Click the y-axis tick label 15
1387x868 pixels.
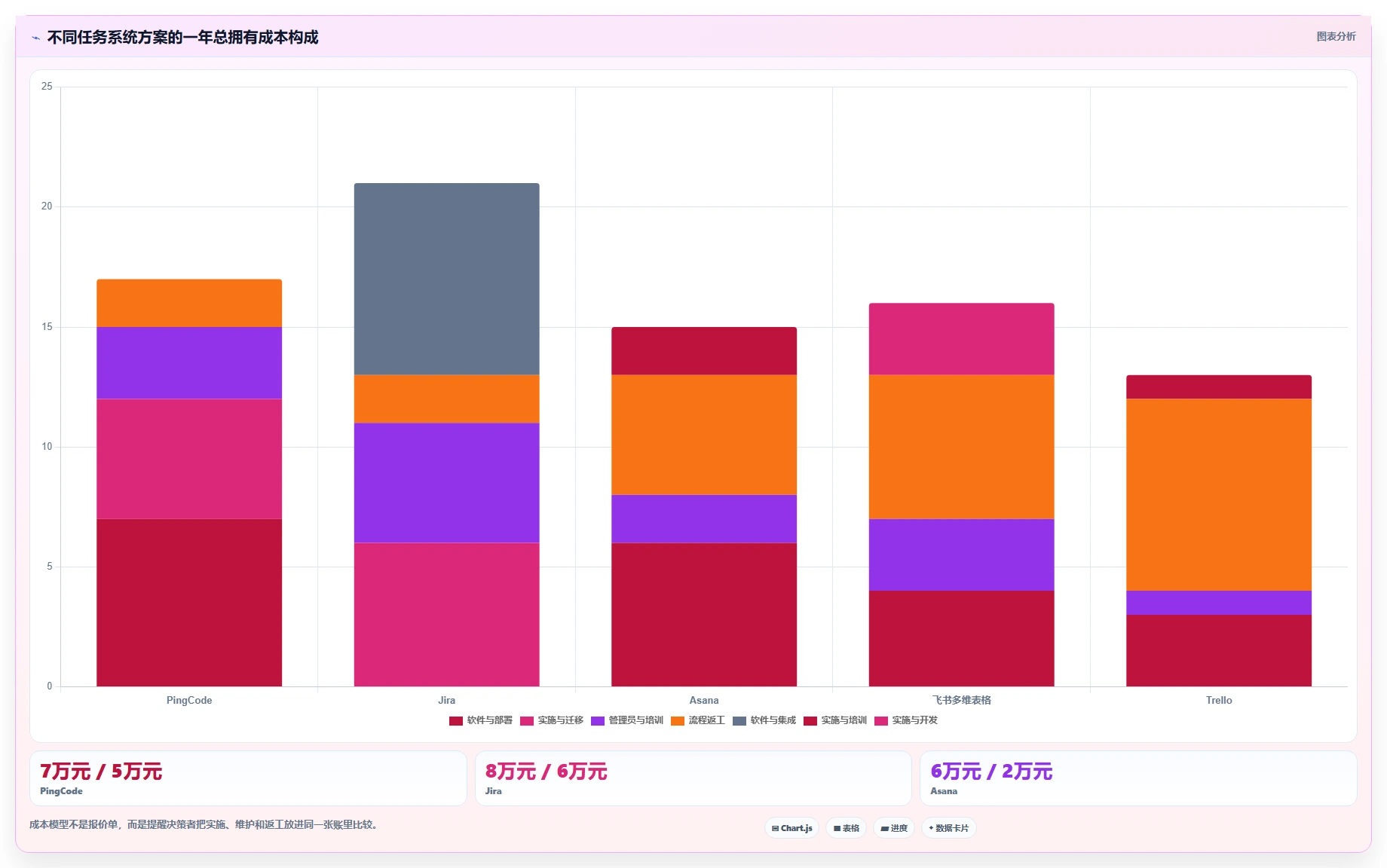pos(47,327)
